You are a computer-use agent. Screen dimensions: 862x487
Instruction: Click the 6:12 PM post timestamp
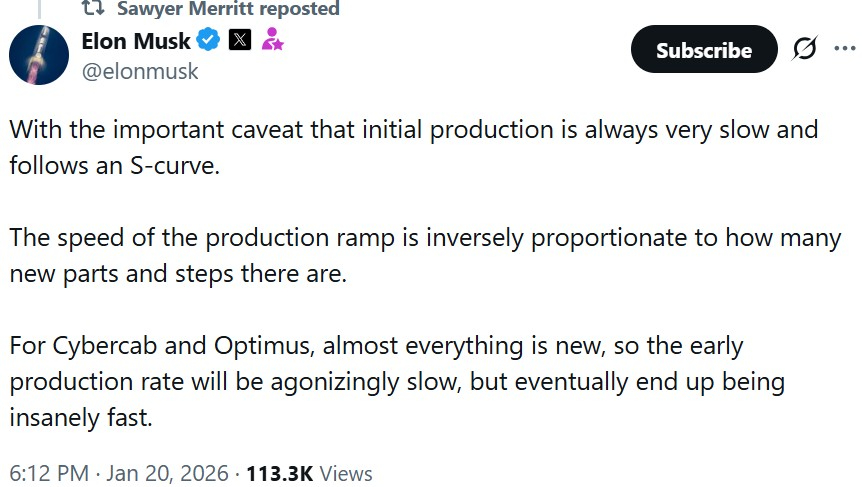pyautogui.click(x=49, y=473)
